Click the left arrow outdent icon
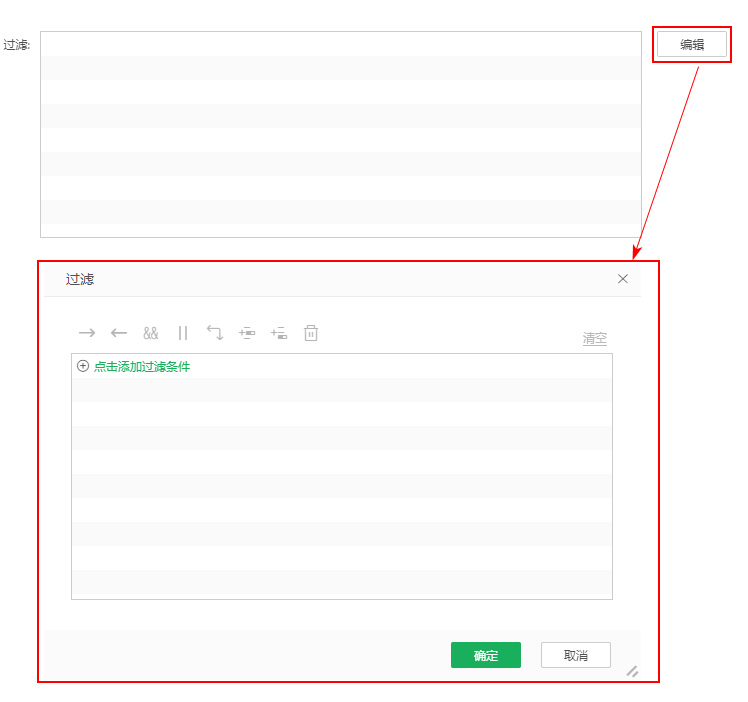This screenshot has width=748, height=702. point(119,333)
